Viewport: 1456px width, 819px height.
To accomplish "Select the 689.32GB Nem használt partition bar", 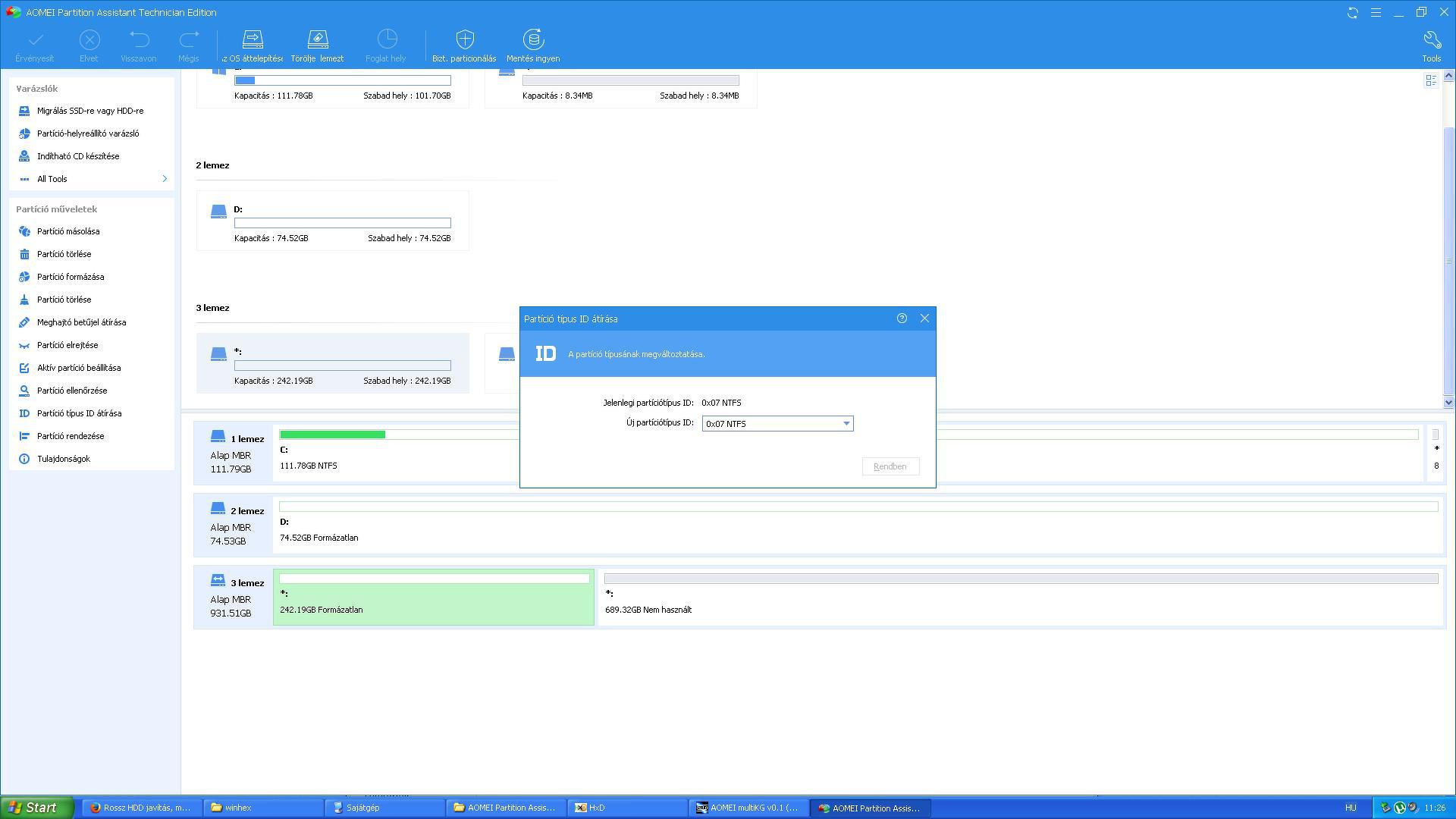I will point(1020,596).
